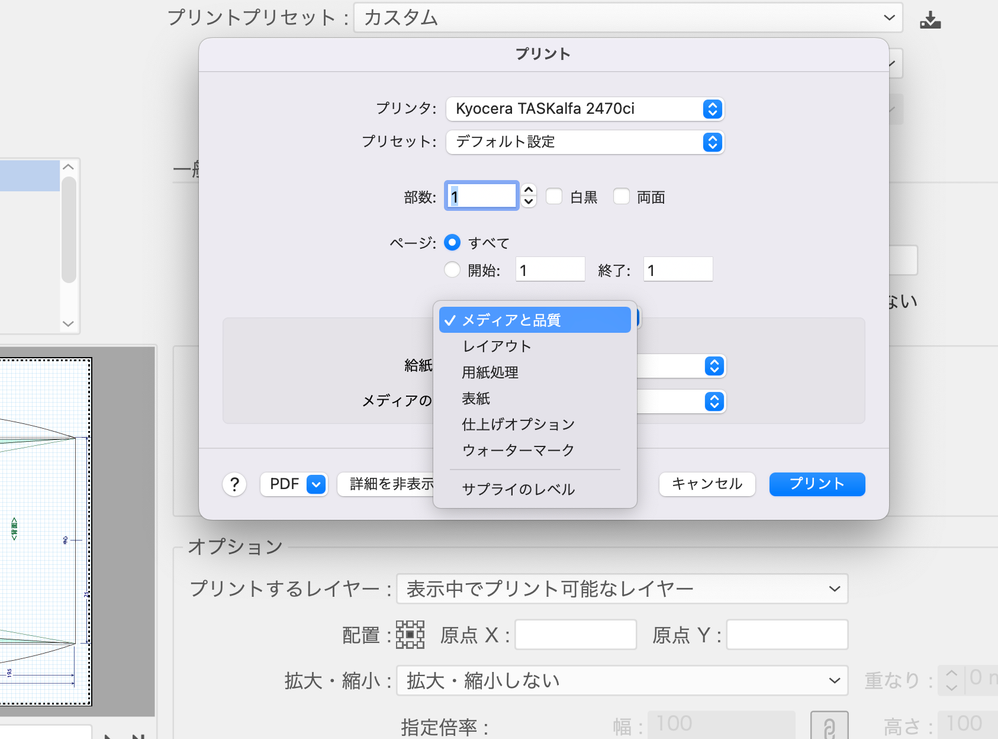
Task: Click the save print preset icon
Action: tap(930, 17)
